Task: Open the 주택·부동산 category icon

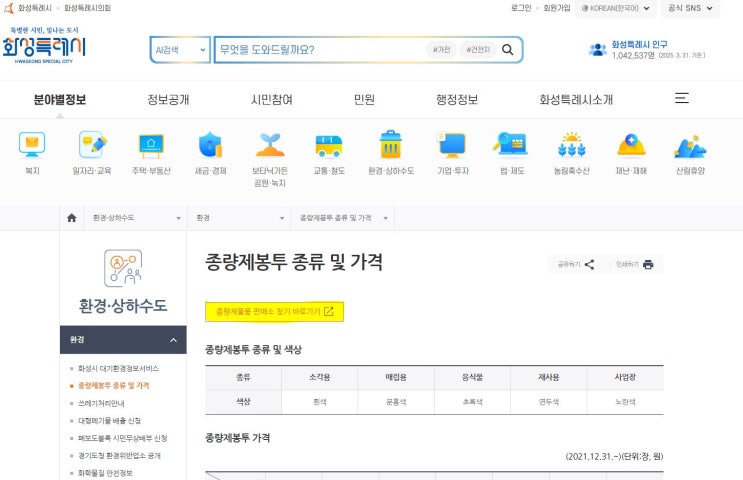Action: point(151,145)
